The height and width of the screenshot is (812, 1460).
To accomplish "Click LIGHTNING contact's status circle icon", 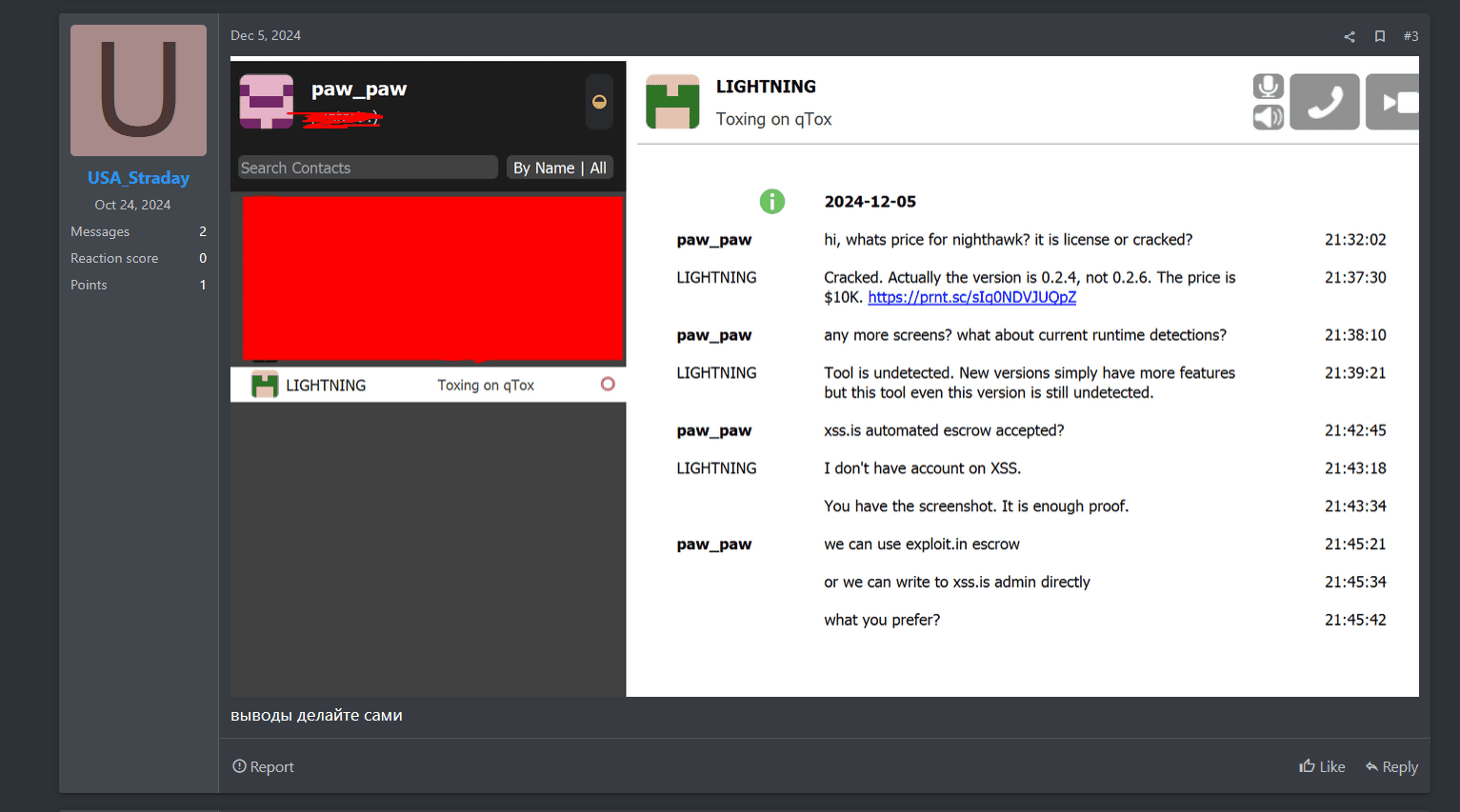I will pos(608,384).
